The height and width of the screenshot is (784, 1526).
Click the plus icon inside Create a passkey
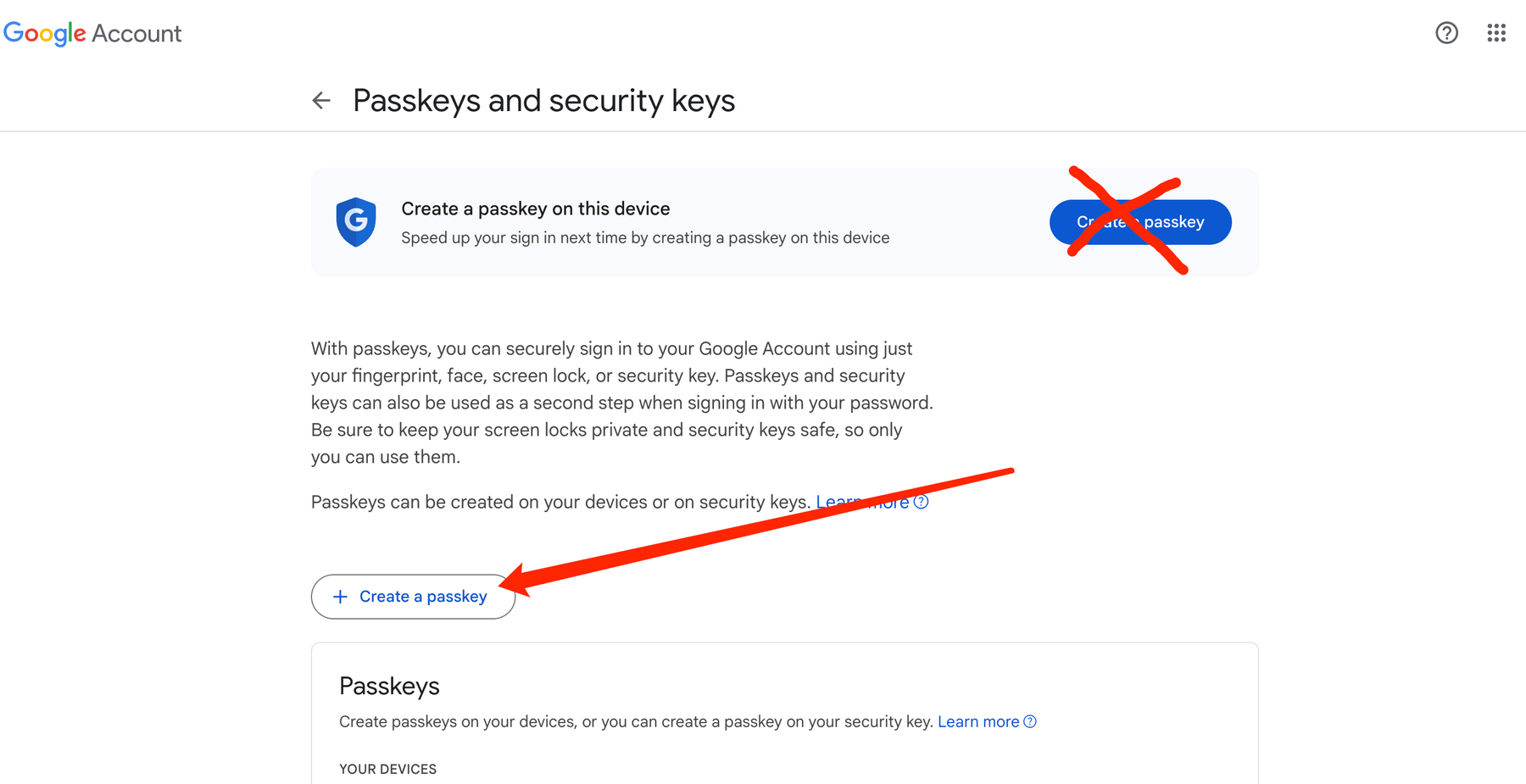[341, 596]
